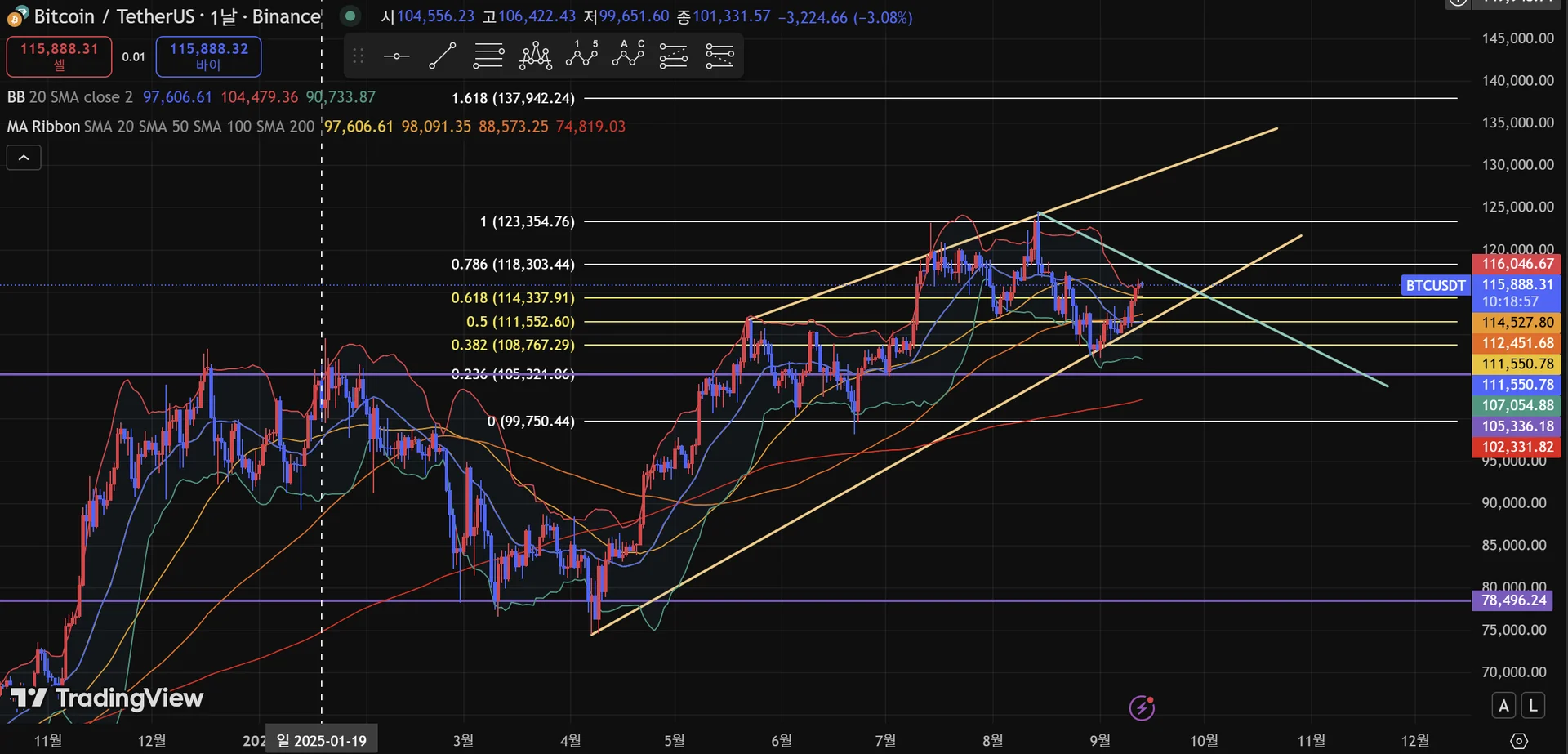Select the Fib tool with upward dashed diagonal
The image size is (1568, 754).
673,56
